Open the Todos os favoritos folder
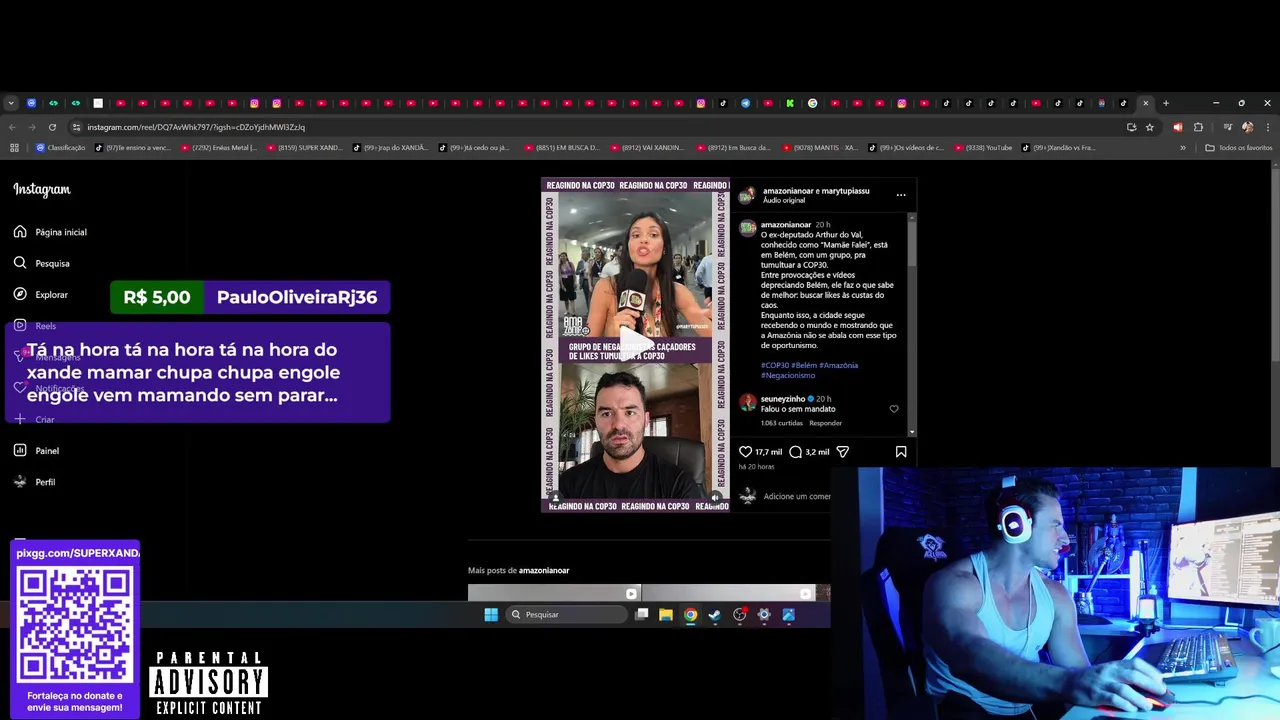The width and height of the screenshot is (1280, 720). [1239, 148]
